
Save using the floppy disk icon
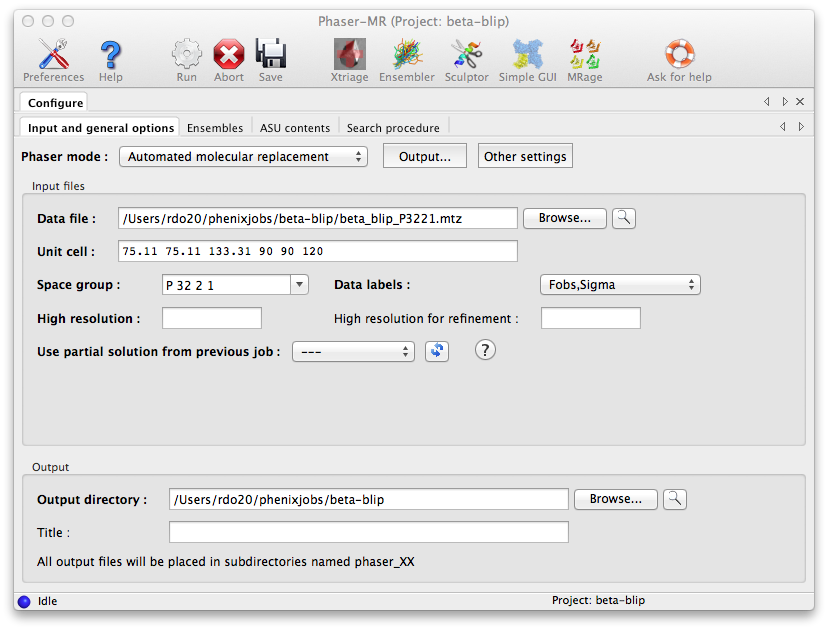pos(270,55)
